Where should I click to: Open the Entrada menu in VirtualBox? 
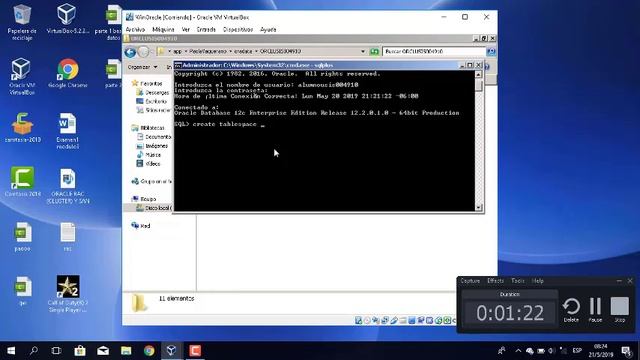(x=206, y=29)
